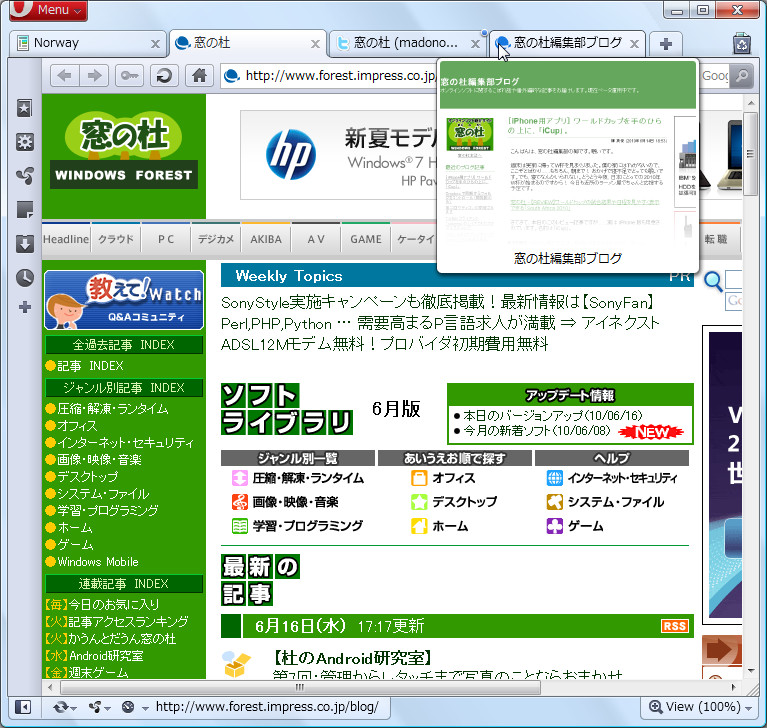Click the orange RSS feed button
Image resolution: width=767 pixels, height=728 pixels.
(675, 626)
